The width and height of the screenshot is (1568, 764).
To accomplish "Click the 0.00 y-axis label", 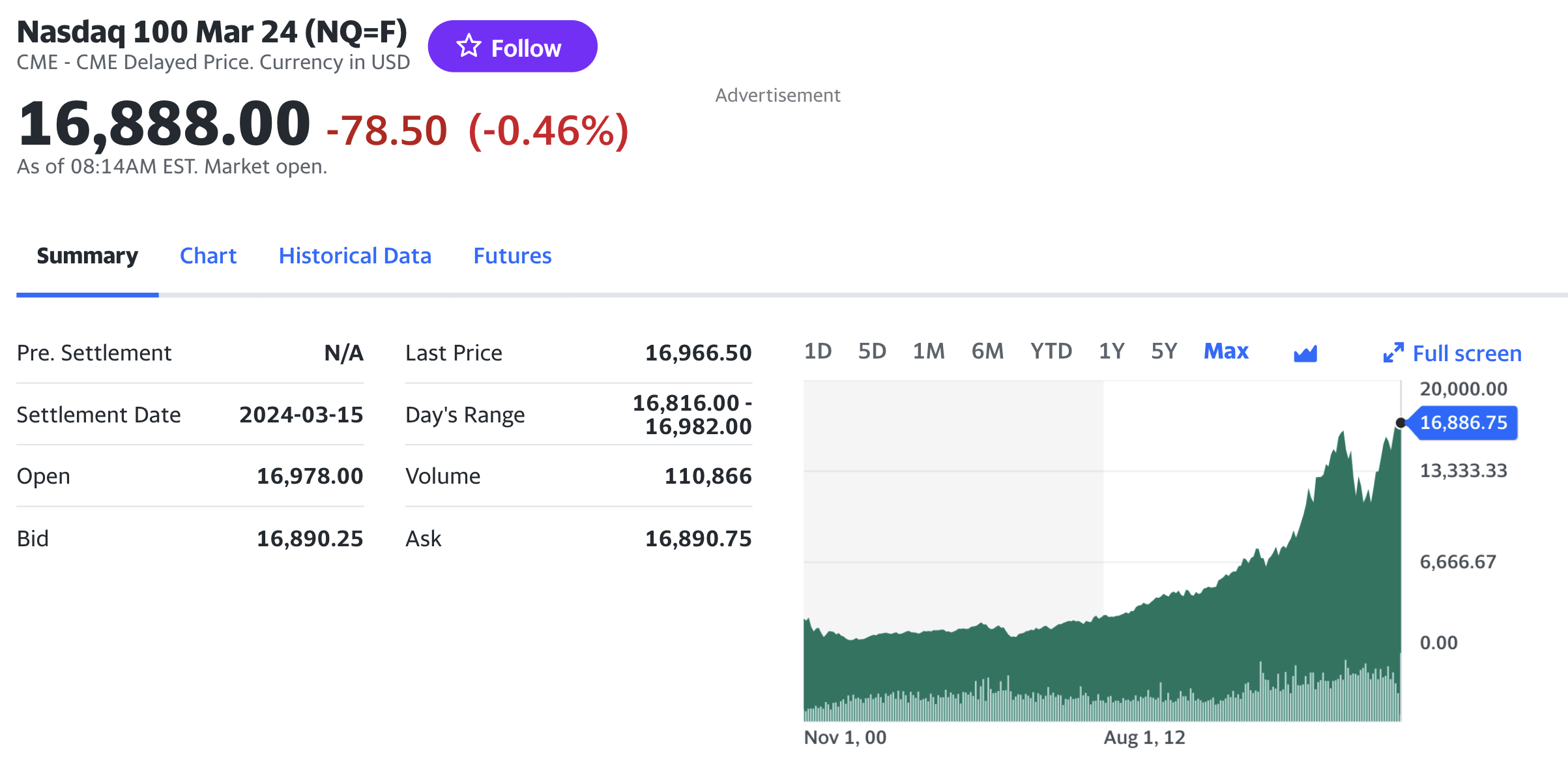I will [x=1438, y=643].
